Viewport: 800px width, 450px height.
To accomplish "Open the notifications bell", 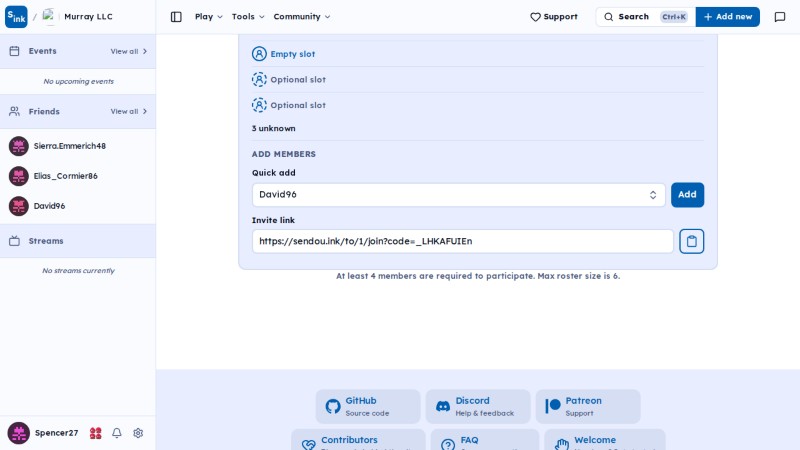I will click(117, 433).
